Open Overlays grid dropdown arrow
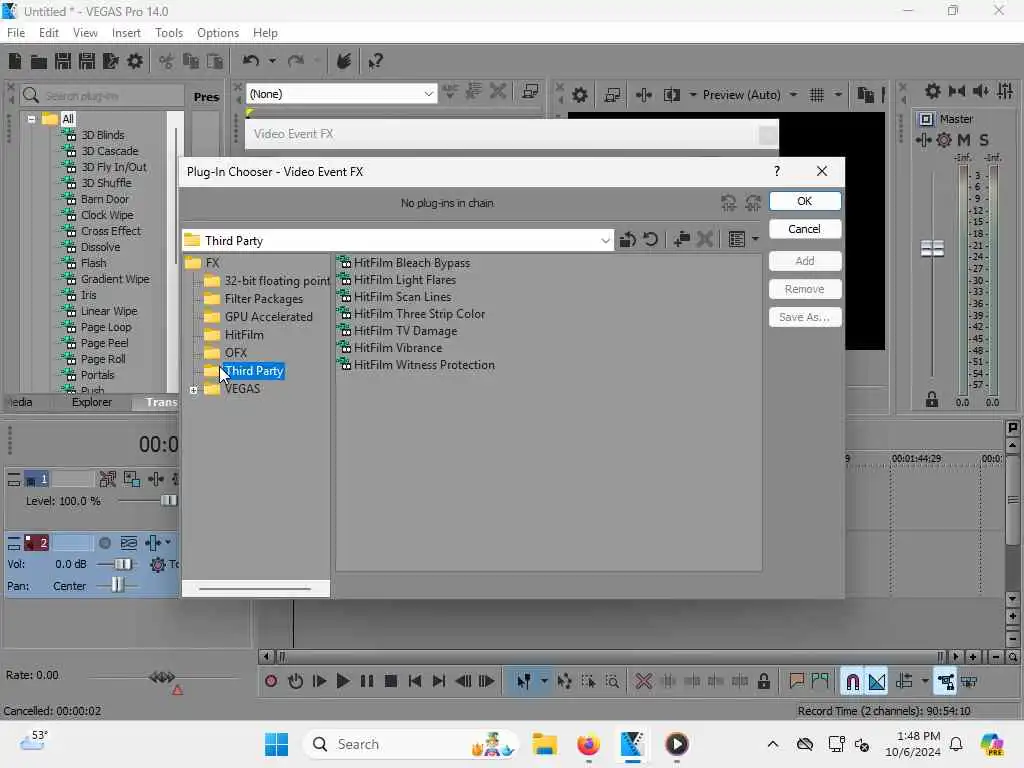This screenshot has height=768, width=1024. click(838, 95)
